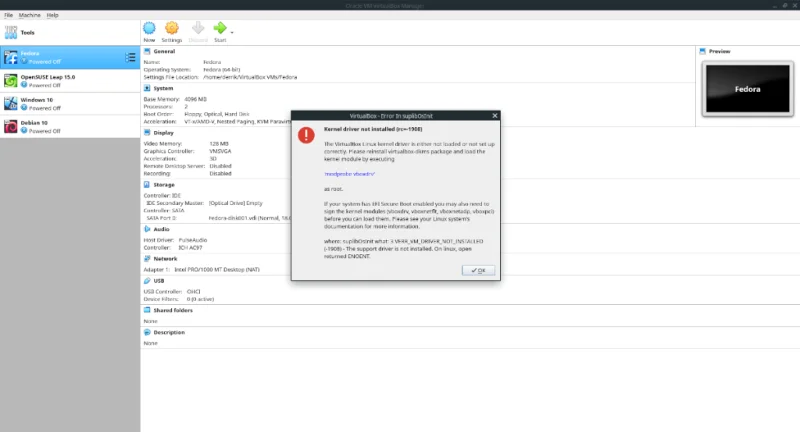Screen dimensions: 800x432
Task: Click the Description section icon
Action: (x=147, y=332)
